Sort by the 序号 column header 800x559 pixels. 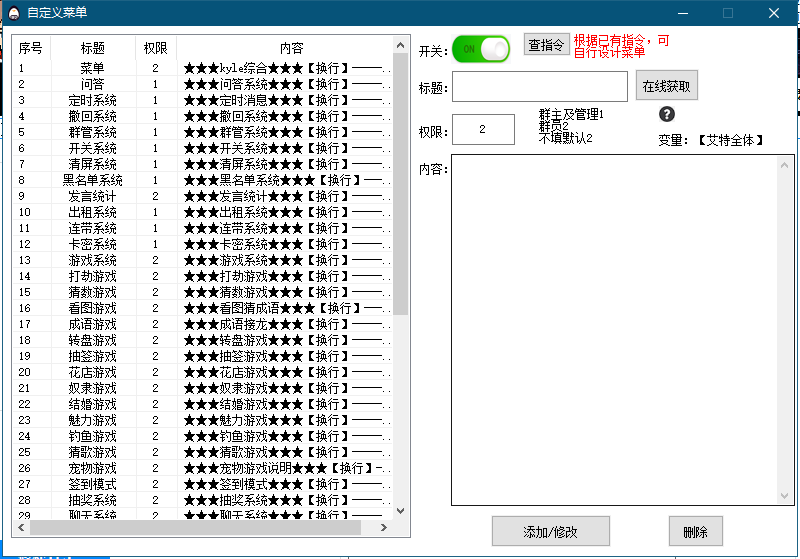31,48
